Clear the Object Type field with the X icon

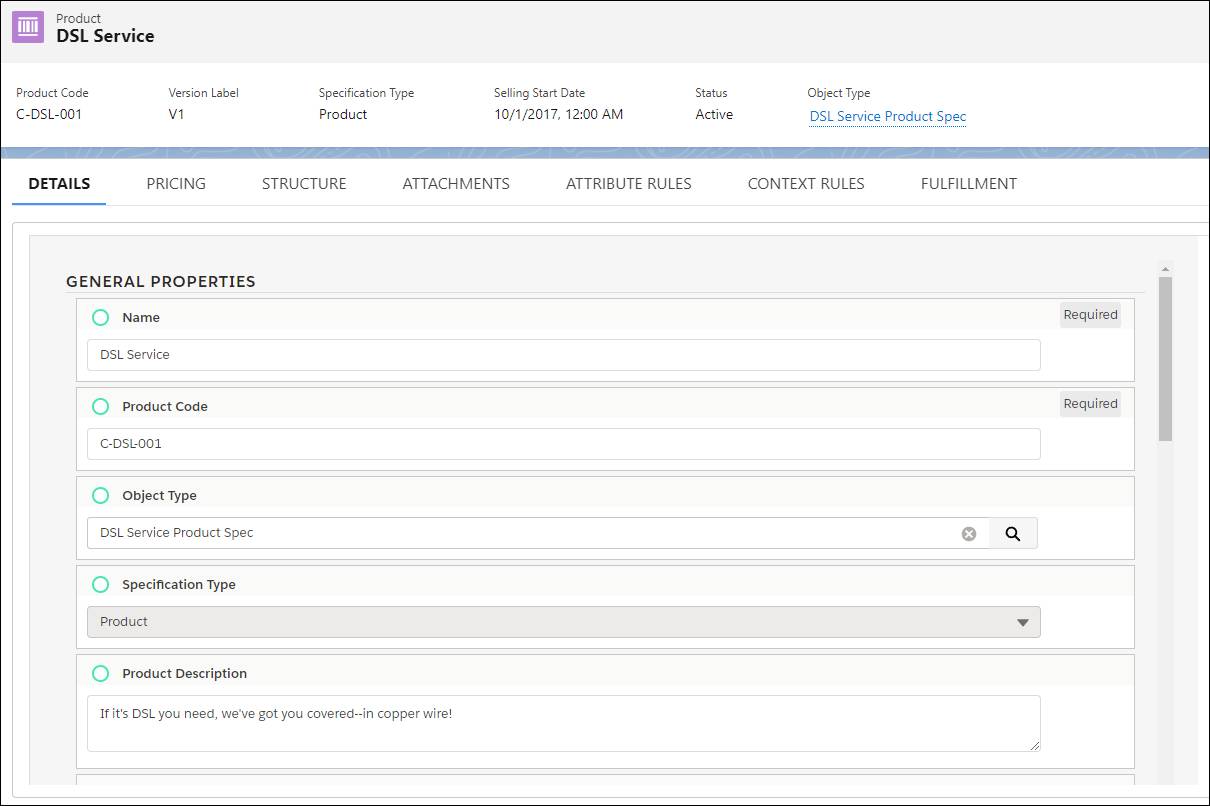click(968, 533)
